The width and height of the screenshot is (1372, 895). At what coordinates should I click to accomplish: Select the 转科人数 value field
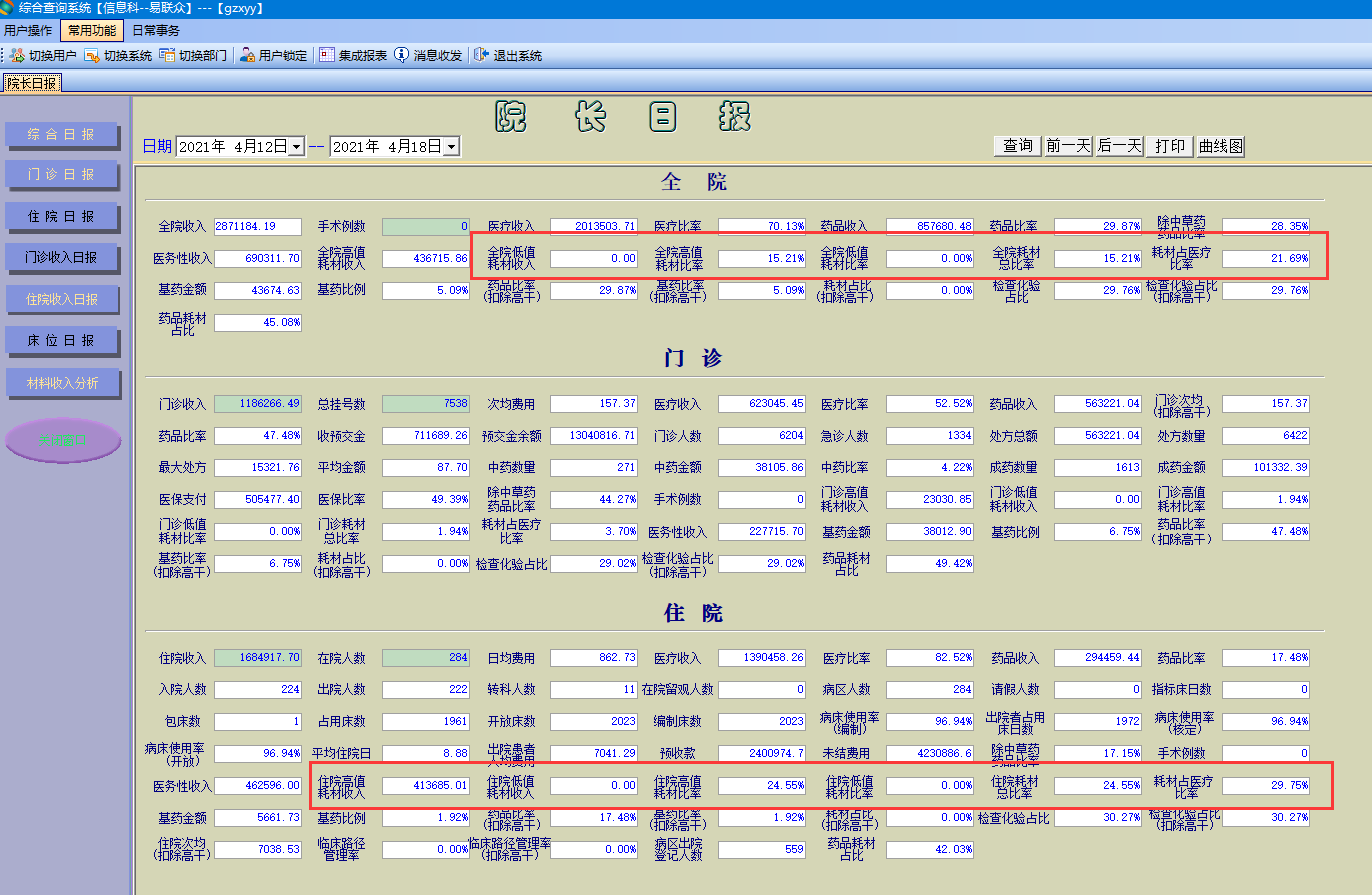click(x=594, y=690)
